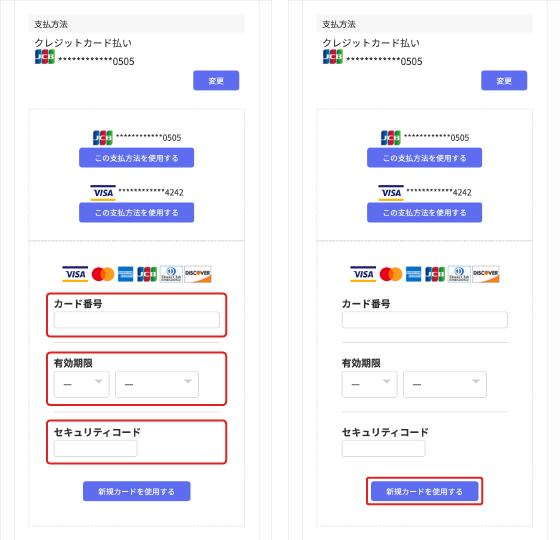The height and width of the screenshot is (540, 560).
Task: Click 変更 button in left panel
Action: tap(216, 80)
